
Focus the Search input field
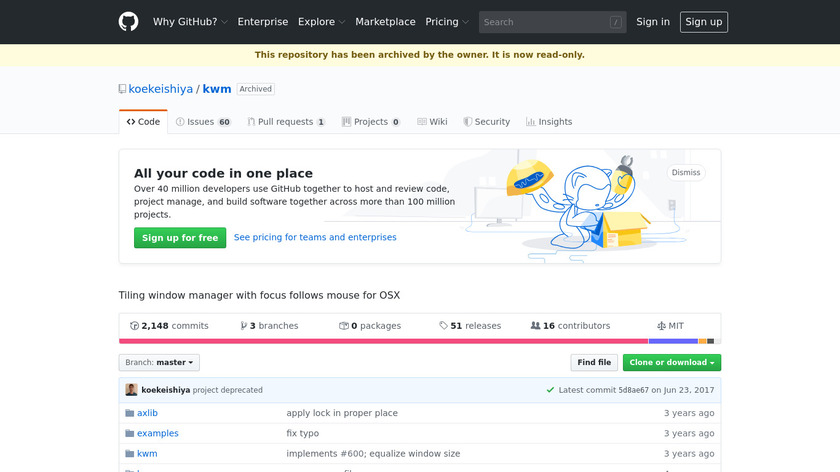tap(552, 22)
